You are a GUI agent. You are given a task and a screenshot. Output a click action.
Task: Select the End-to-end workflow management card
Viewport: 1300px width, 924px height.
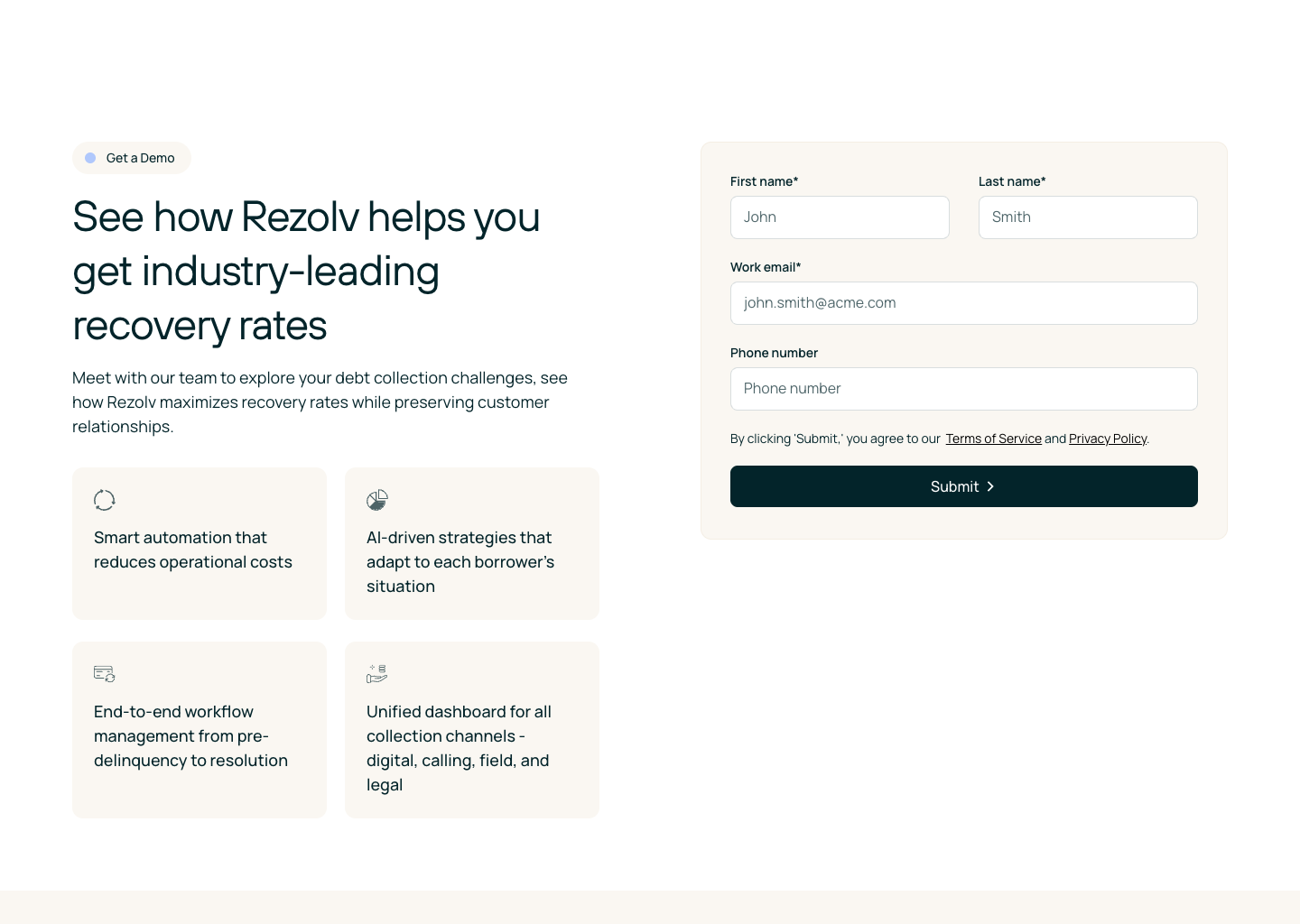tap(200, 730)
